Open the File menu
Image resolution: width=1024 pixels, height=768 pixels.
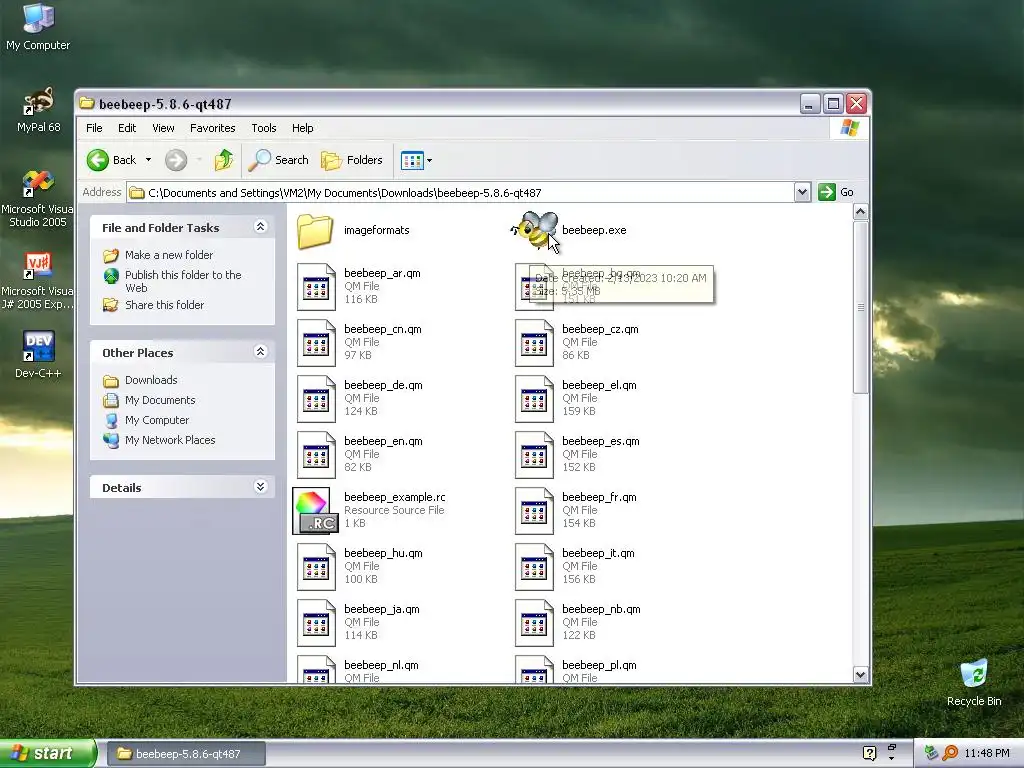[x=94, y=128]
